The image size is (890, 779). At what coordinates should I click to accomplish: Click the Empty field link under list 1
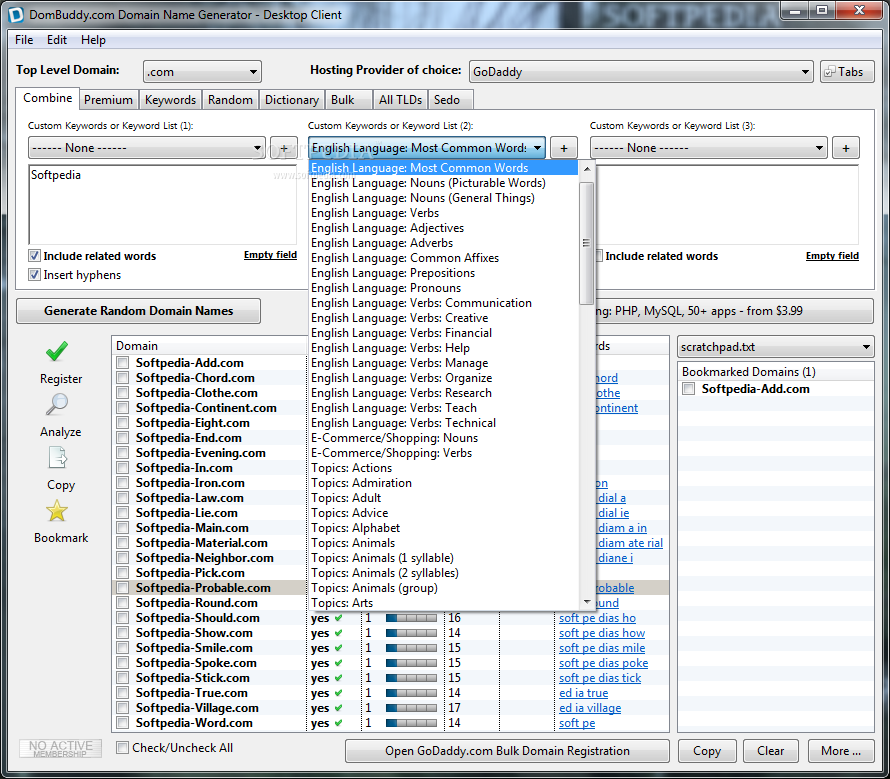[270, 255]
